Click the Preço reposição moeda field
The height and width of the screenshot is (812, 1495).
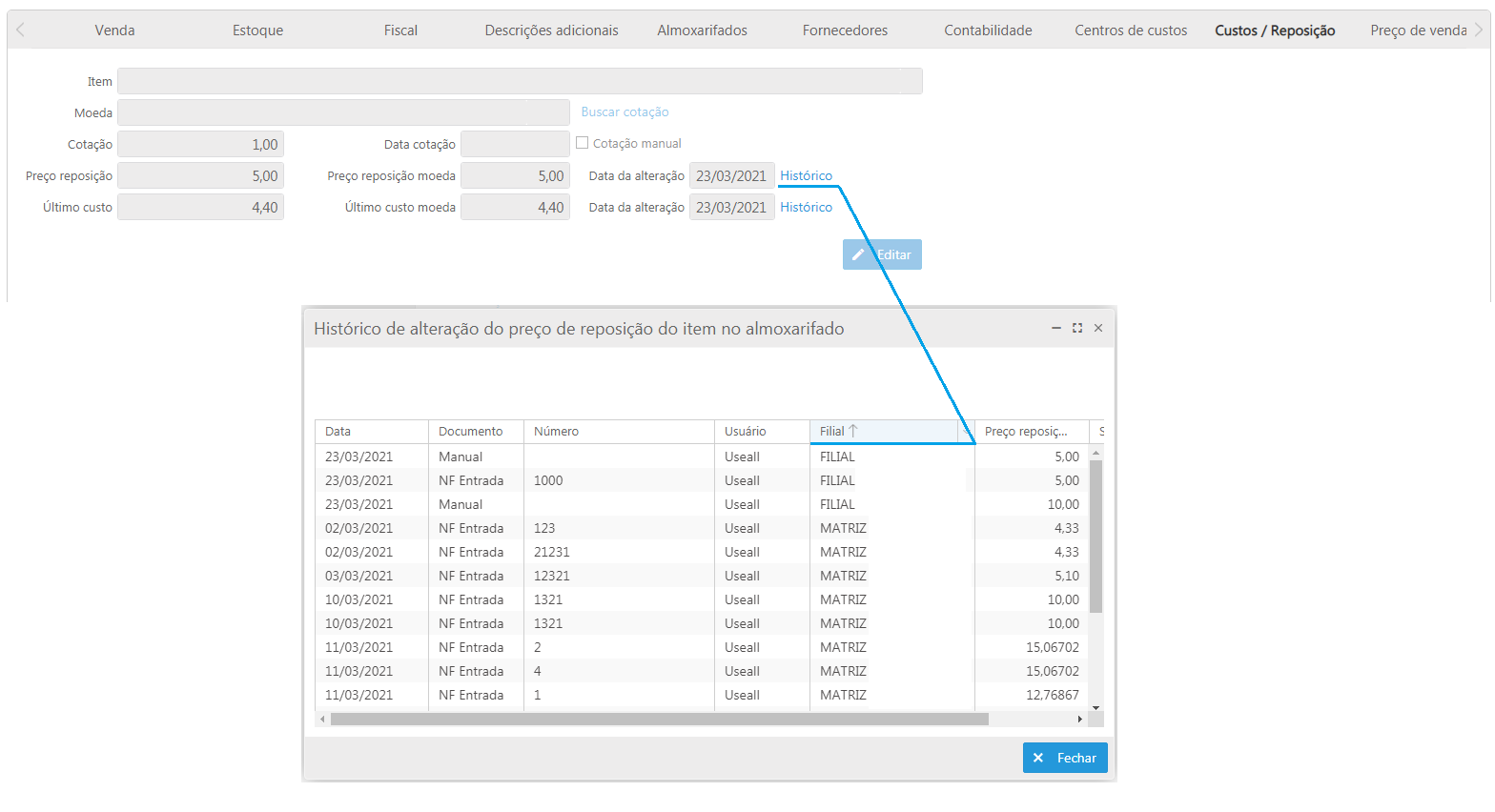click(x=515, y=175)
